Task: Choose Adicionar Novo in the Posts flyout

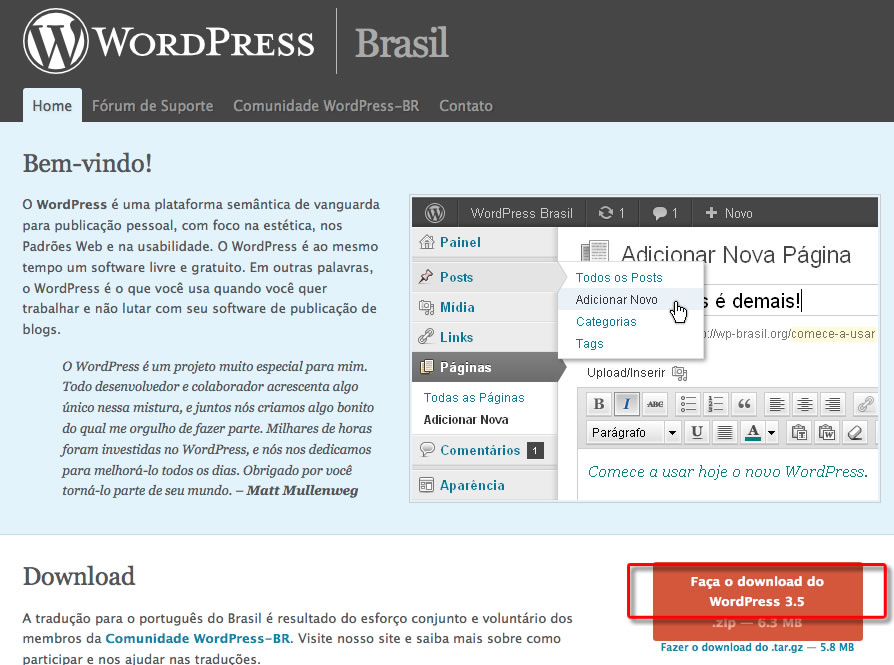Action: (x=616, y=300)
